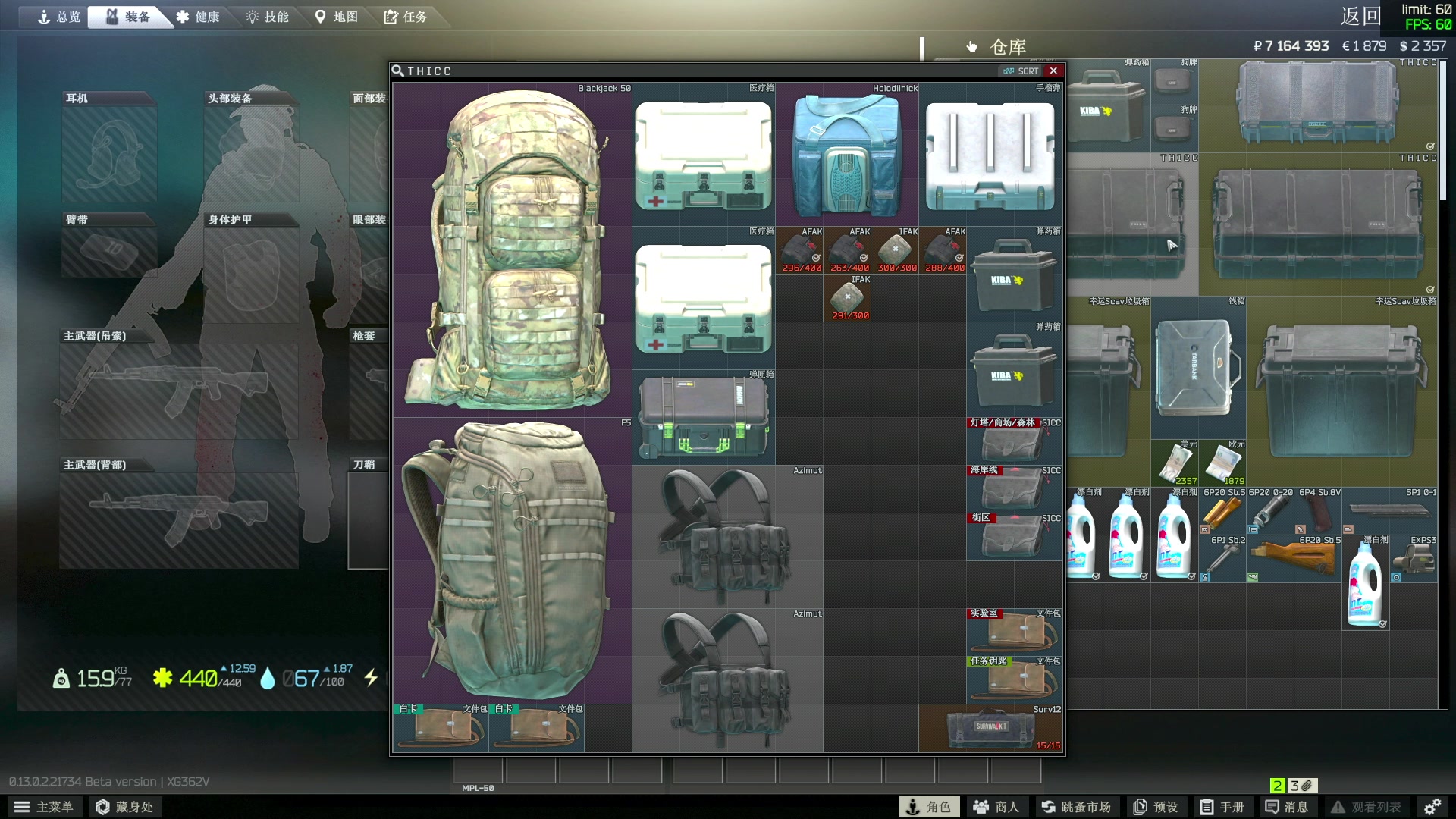Select the SICC pouch tagged 海岸线
1456x819 pixels.
click(x=1015, y=489)
